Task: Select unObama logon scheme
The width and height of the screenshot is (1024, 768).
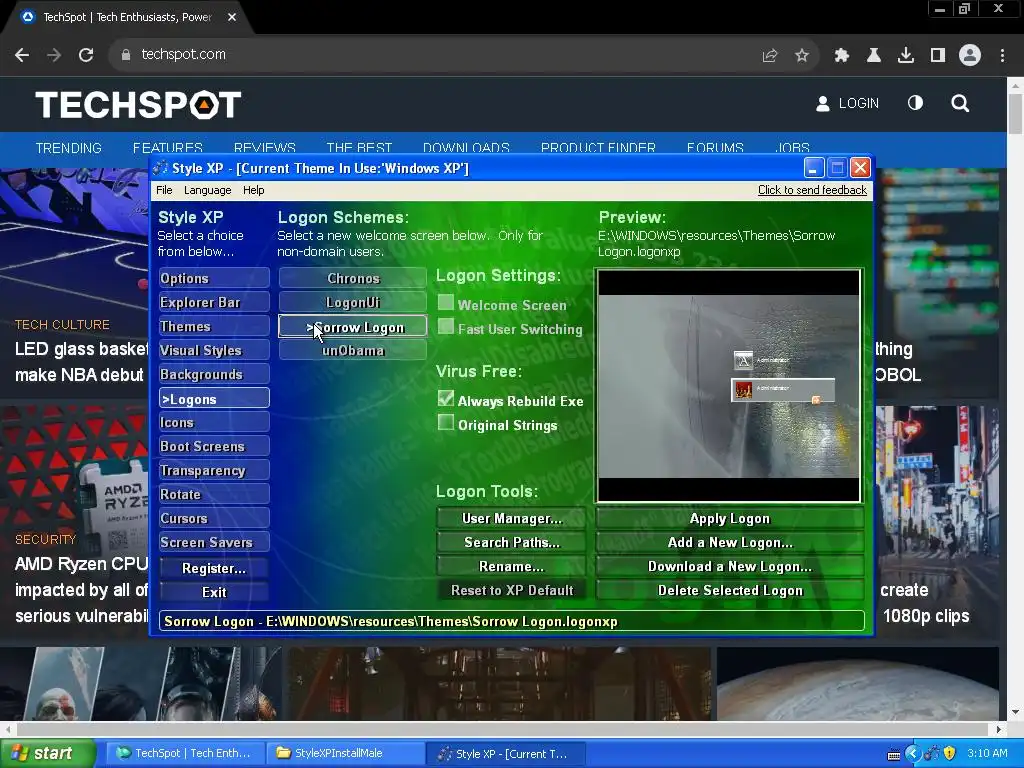Action: click(353, 350)
